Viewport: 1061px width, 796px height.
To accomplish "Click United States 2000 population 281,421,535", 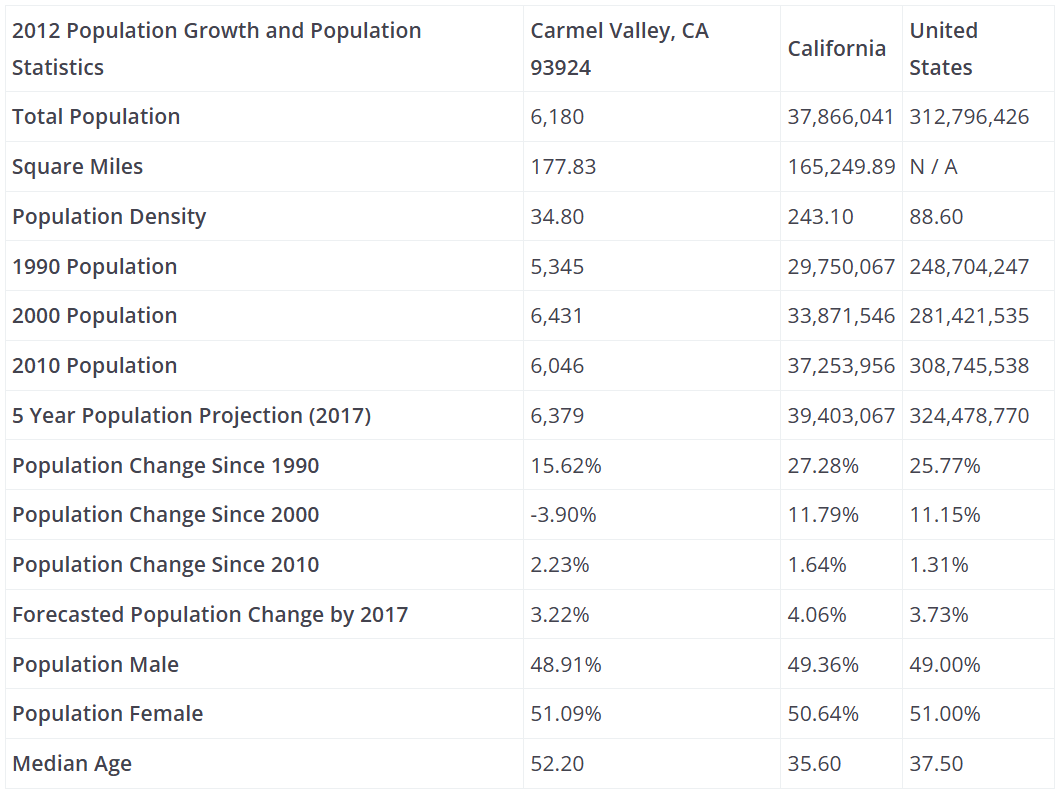I will tap(969, 316).
